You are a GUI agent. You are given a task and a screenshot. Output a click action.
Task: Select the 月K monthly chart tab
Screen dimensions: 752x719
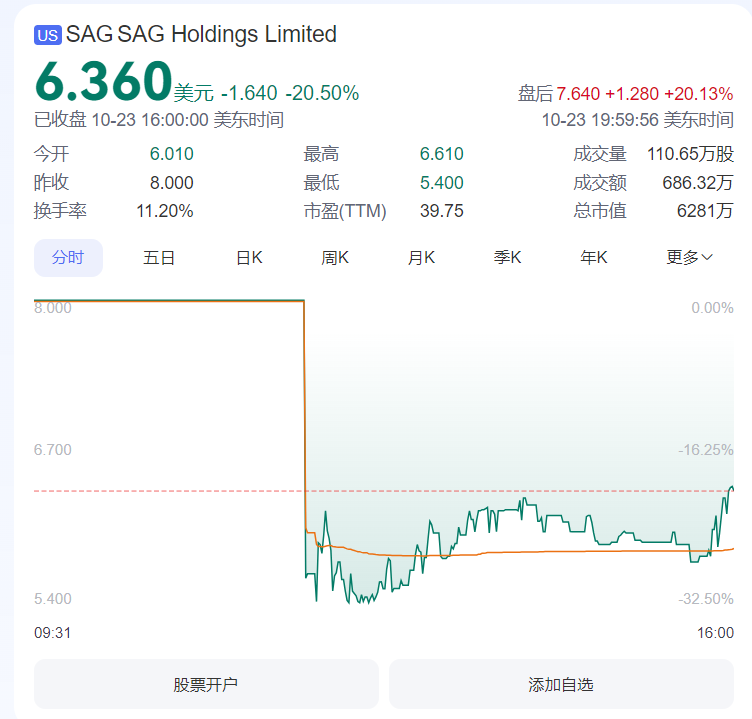pos(421,257)
